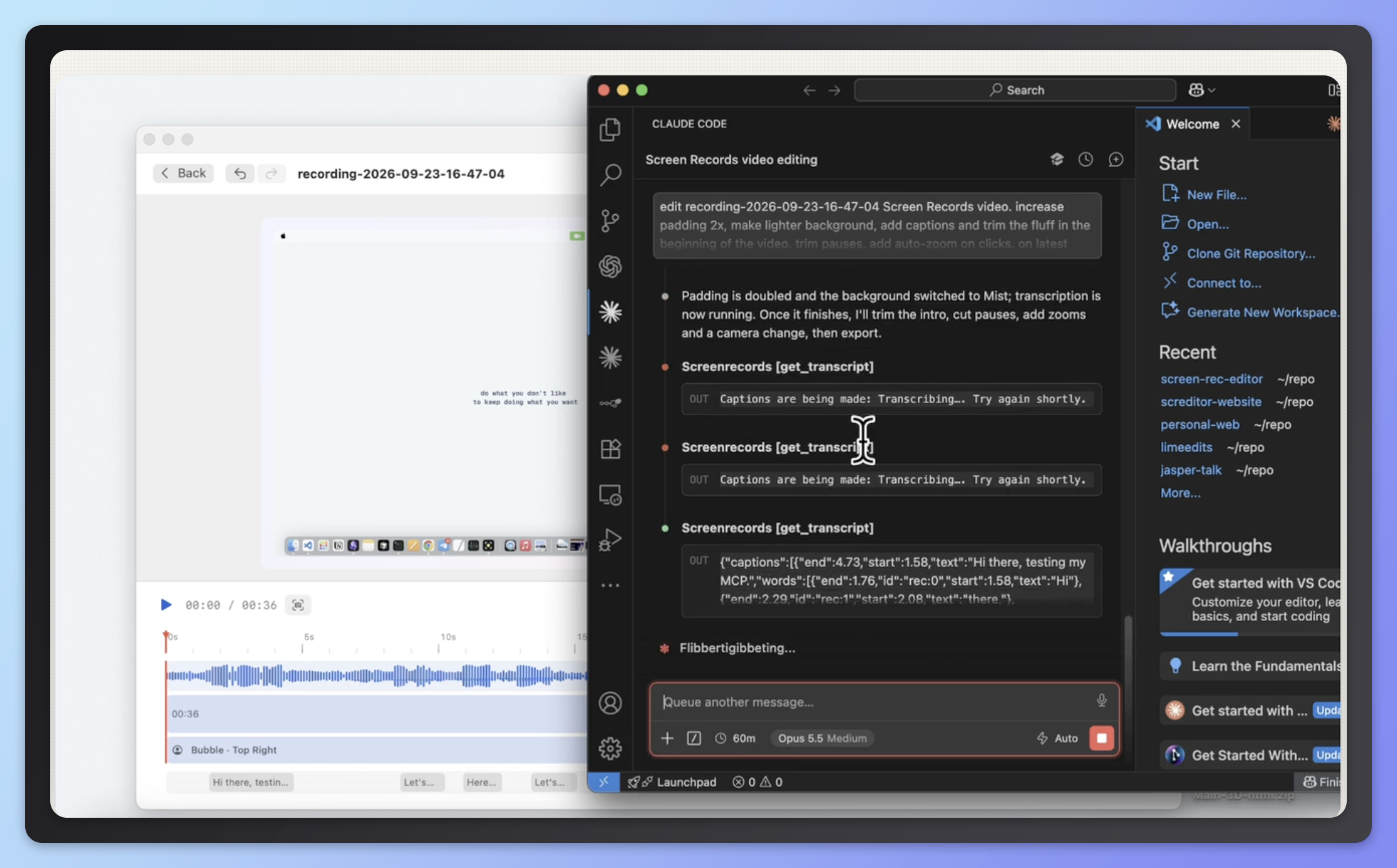1397x868 pixels.
Task: Open the Opus 5.5 Medium model selector
Action: click(822, 738)
